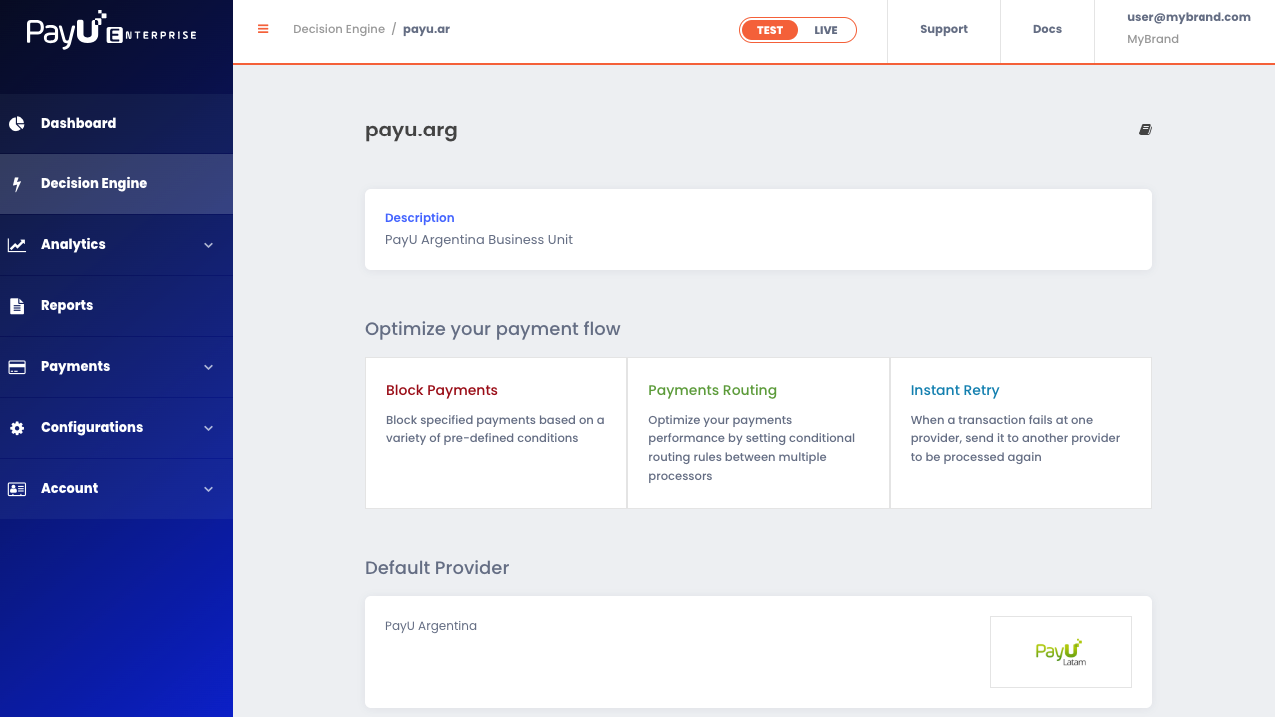Click the Dashboard pie chart icon
Viewport: 1275px width, 717px height.
click(17, 124)
